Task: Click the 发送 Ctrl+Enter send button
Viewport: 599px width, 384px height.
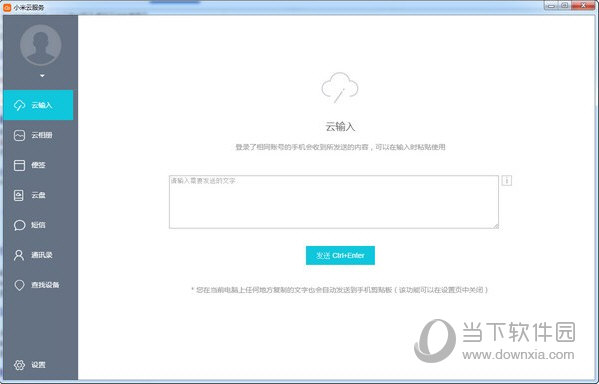Action: coord(340,255)
